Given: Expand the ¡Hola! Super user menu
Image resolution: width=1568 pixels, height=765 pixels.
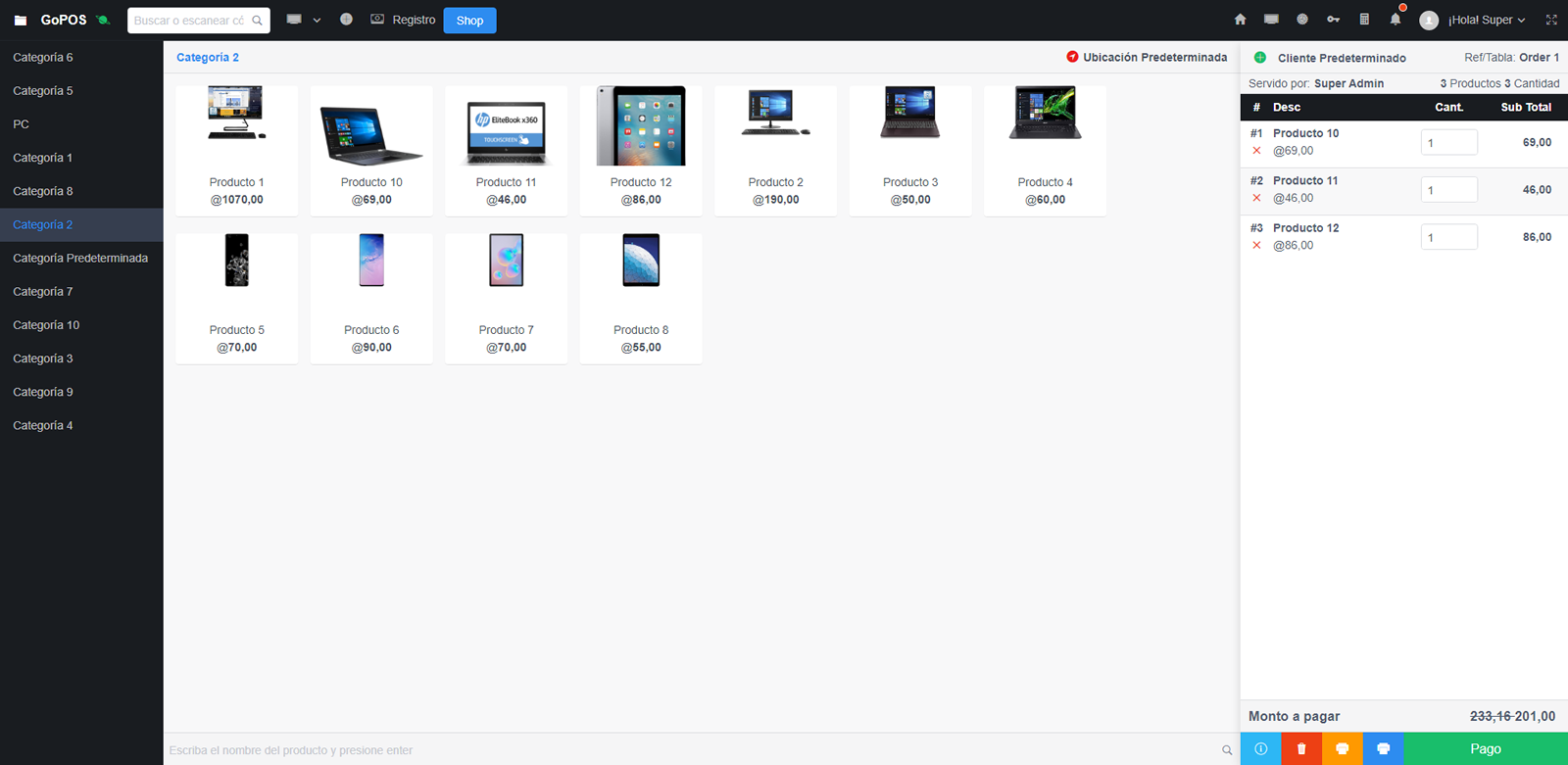Looking at the screenshot, I should click(1486, 20).
